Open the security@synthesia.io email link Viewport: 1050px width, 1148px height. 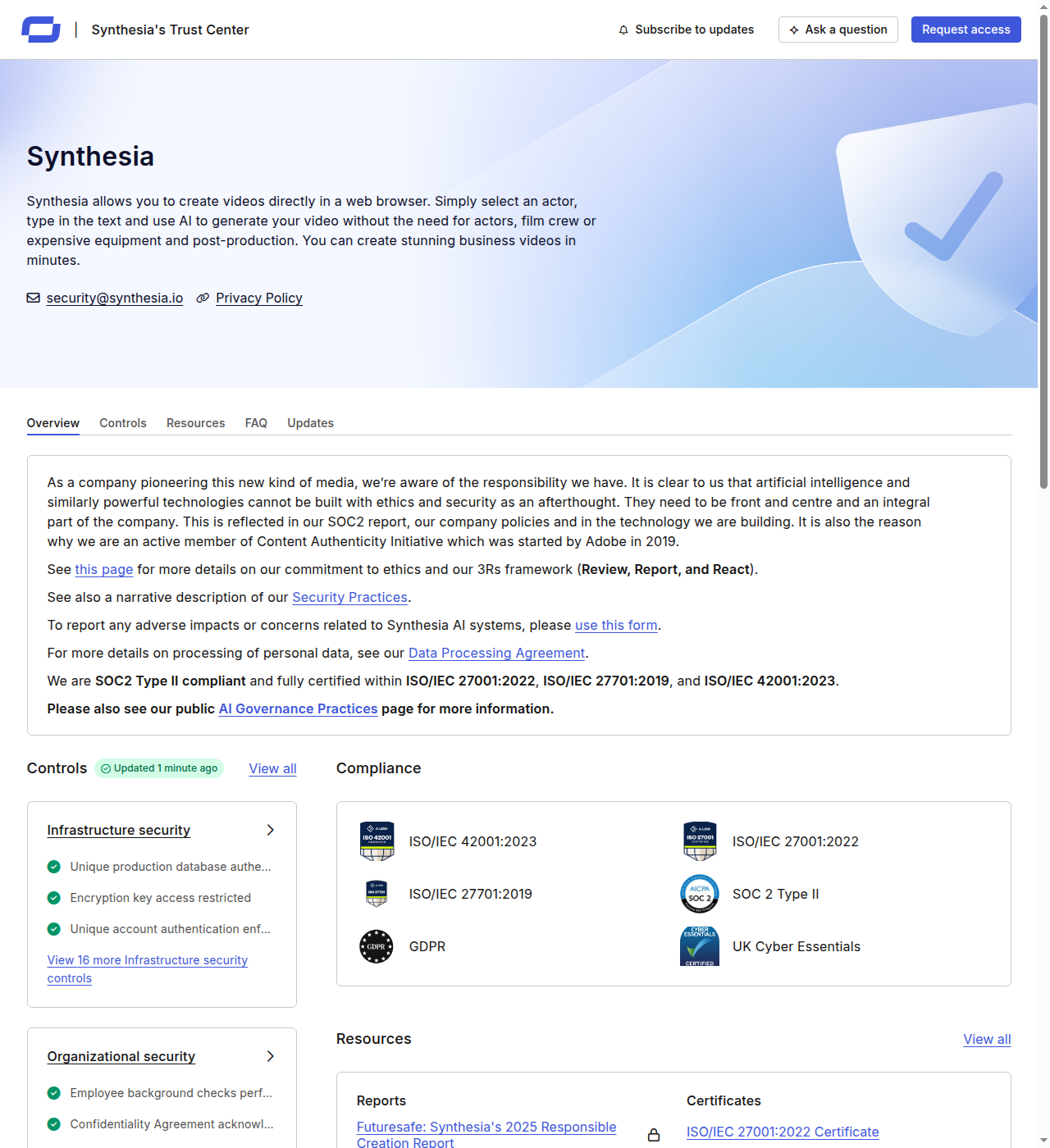click(x=115, y=298)
